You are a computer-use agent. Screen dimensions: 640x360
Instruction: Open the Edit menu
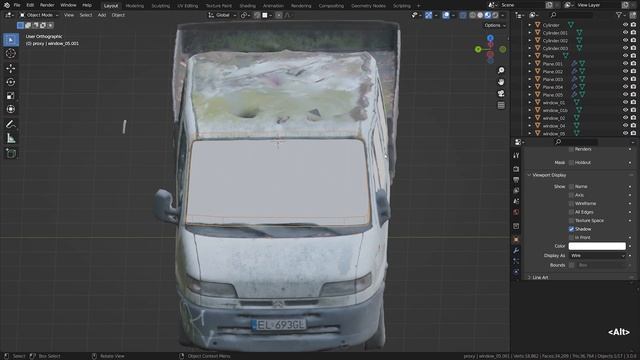click(x=30, y=5)
